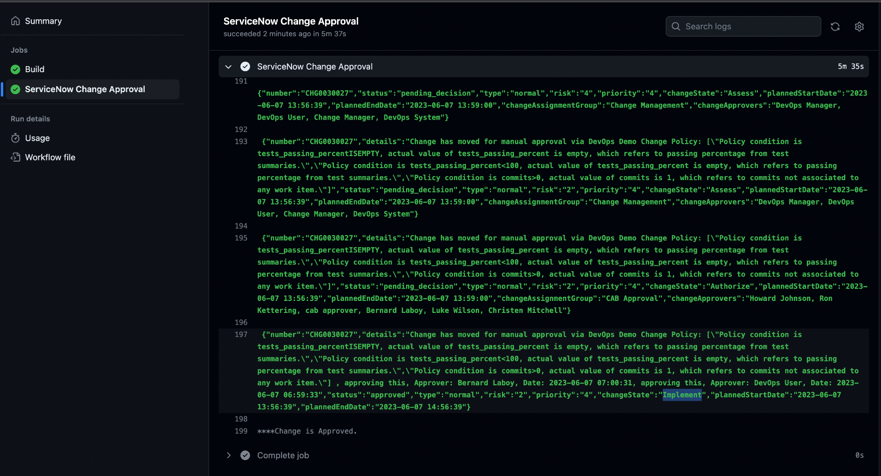Screen dimensions: 881x476
Task: Click green success icon beside ServiceNow Change Approval sidebar
Action: pyautogui.click(x=15, y=89)
